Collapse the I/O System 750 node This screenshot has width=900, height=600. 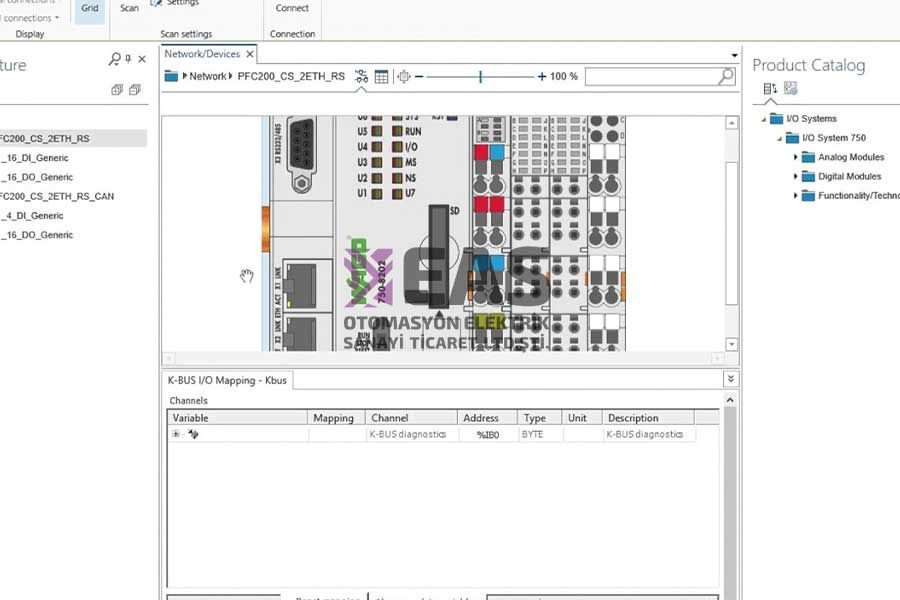tap(779, 138)
